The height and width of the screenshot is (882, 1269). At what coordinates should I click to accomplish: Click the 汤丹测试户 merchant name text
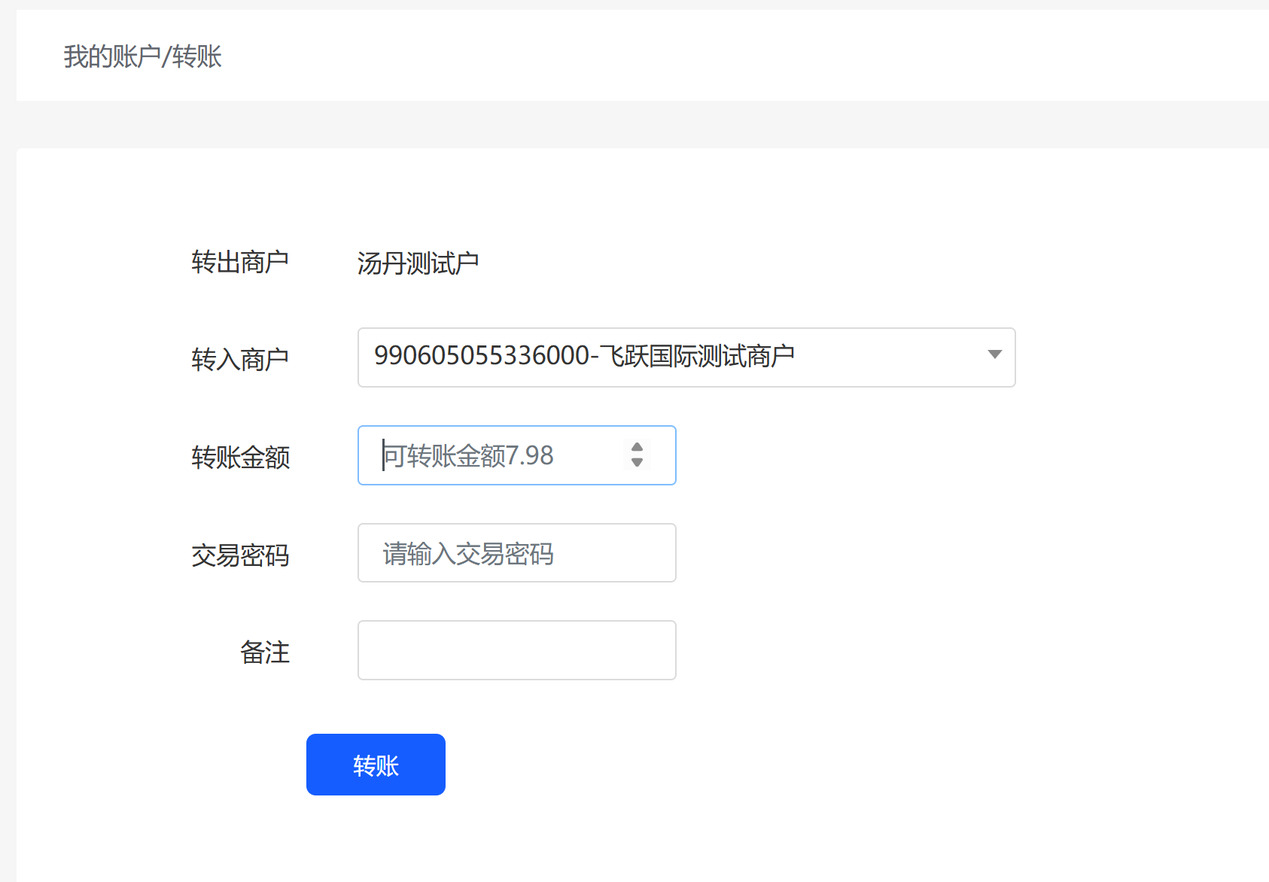[x=418, y=264]
